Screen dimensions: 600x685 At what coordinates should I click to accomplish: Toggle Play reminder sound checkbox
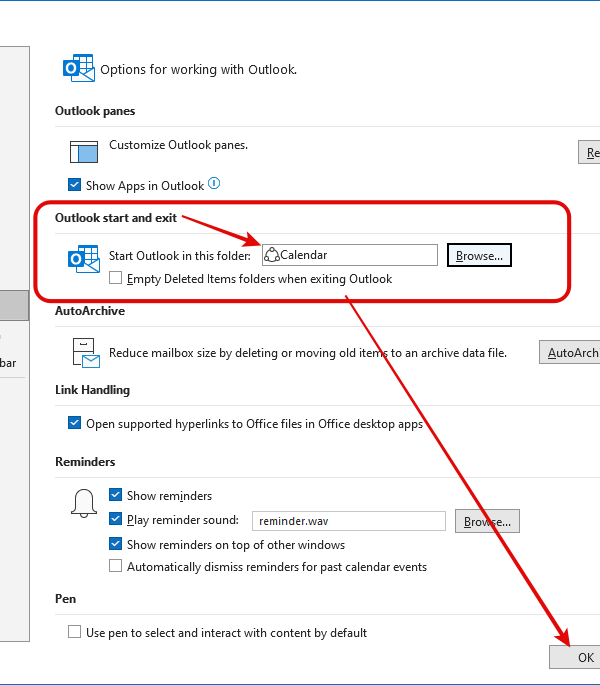click(x=115, y=519)
